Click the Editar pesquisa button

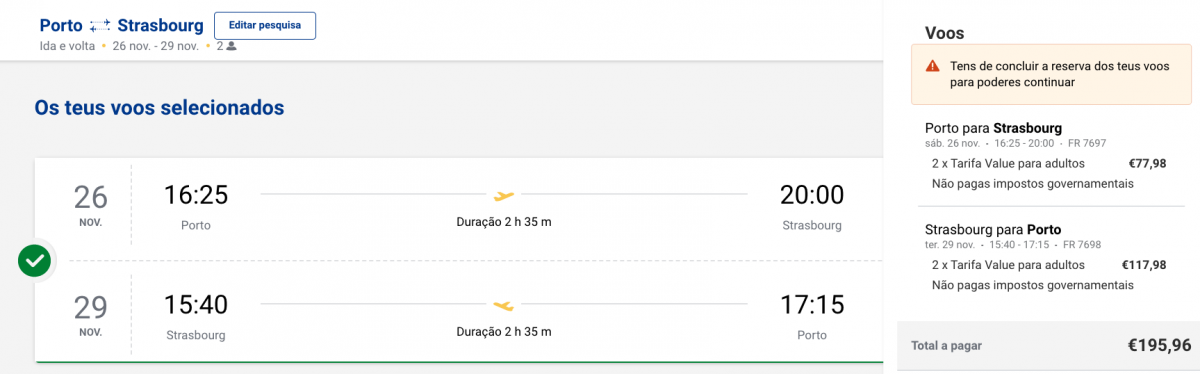265,25
